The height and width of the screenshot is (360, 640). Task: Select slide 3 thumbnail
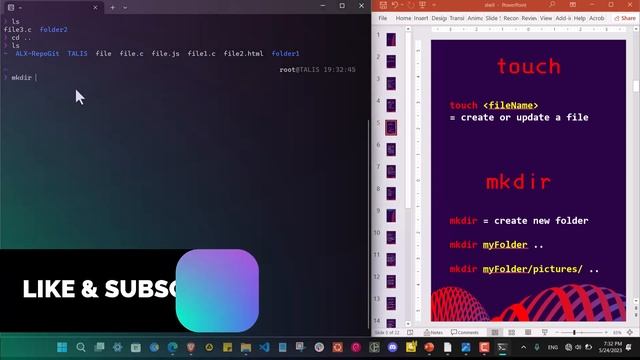click(x=391, y=84)
